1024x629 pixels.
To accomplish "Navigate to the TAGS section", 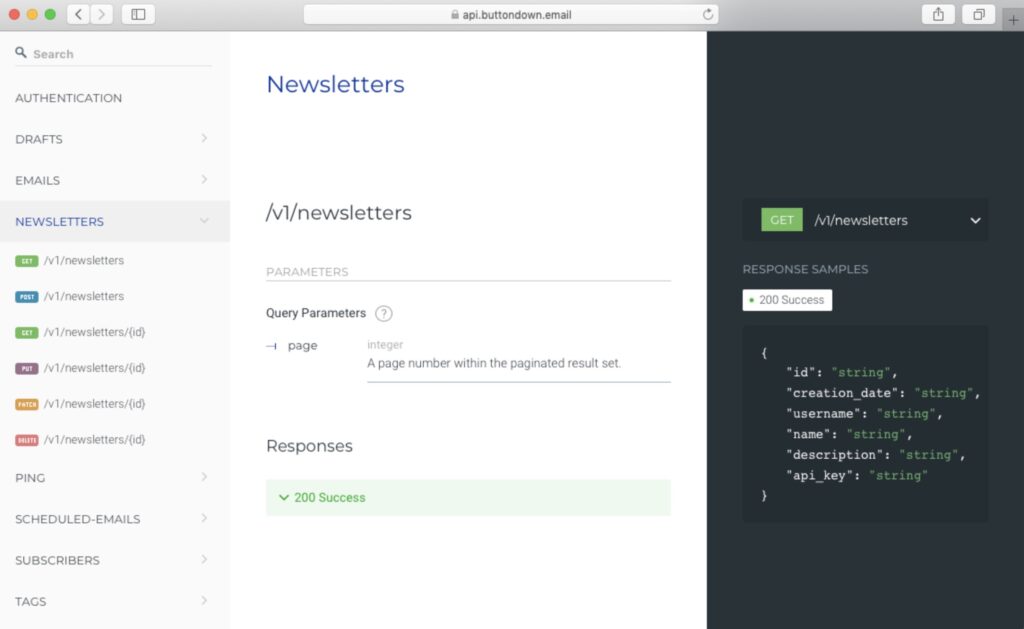I will [x=30, y=601].
